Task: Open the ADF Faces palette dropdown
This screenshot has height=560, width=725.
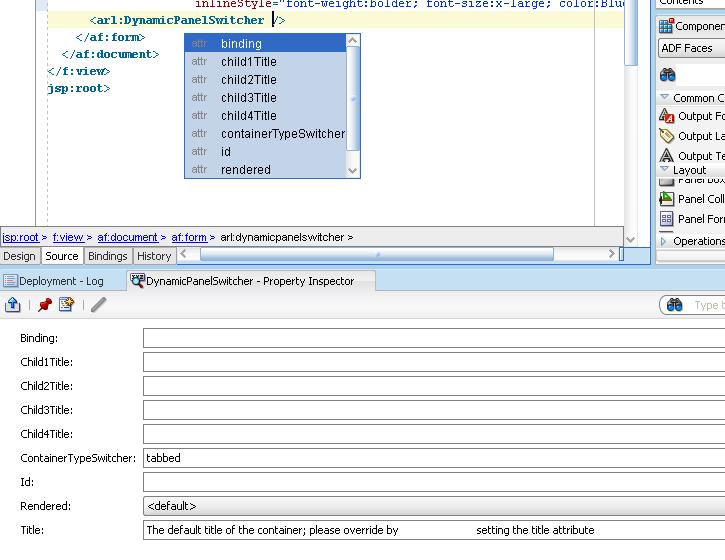Action: (x=690, y=48)
